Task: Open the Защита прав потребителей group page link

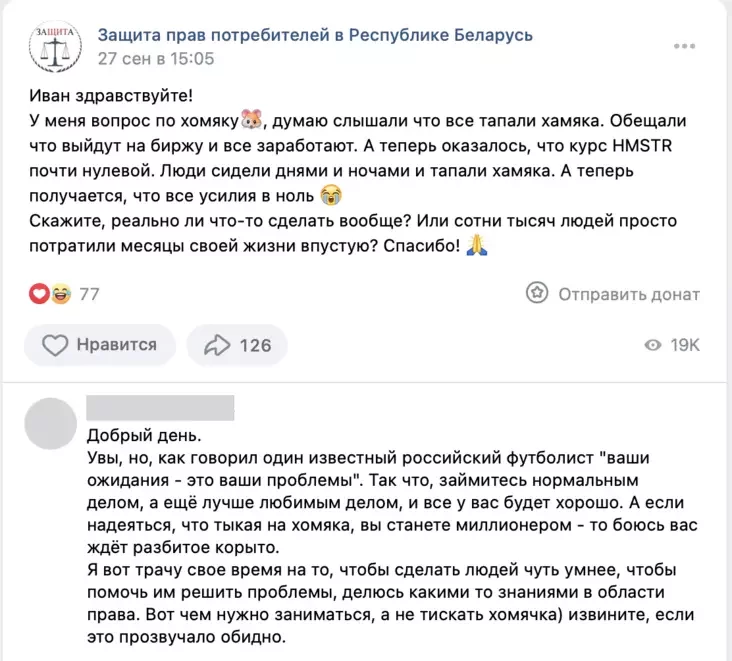Action: click(315, 35)
